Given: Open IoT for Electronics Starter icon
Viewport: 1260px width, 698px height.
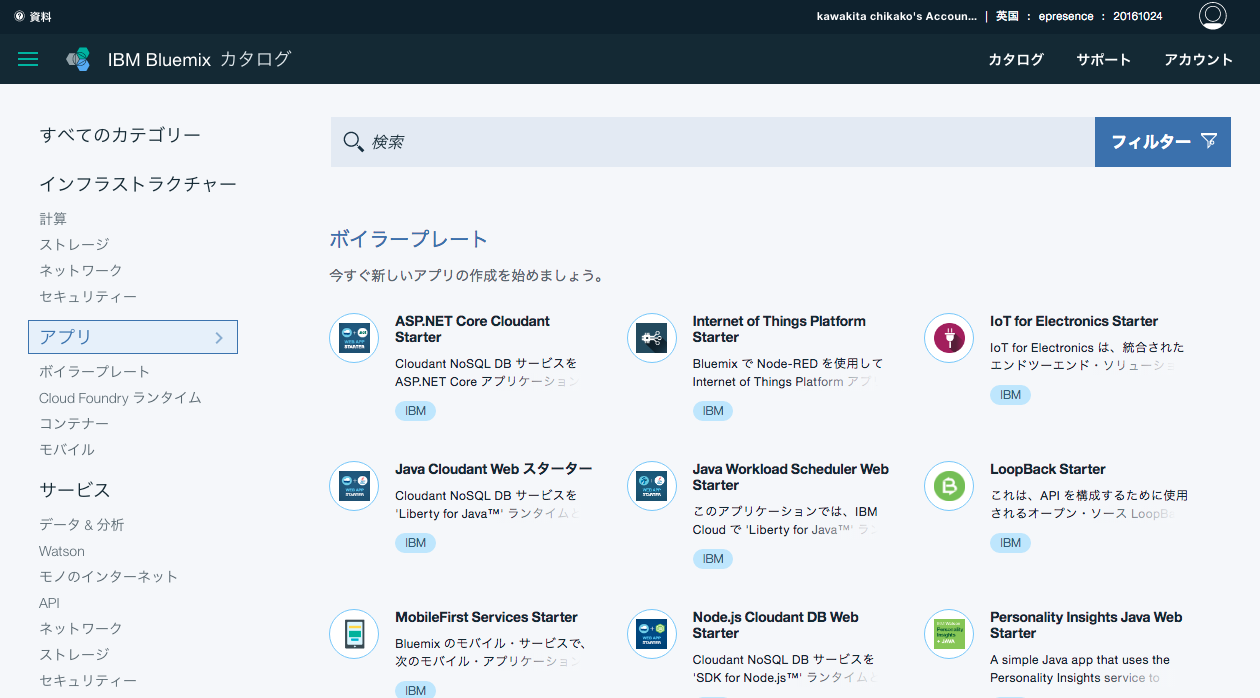Looking at the screenshot, I should click(949, 338).
